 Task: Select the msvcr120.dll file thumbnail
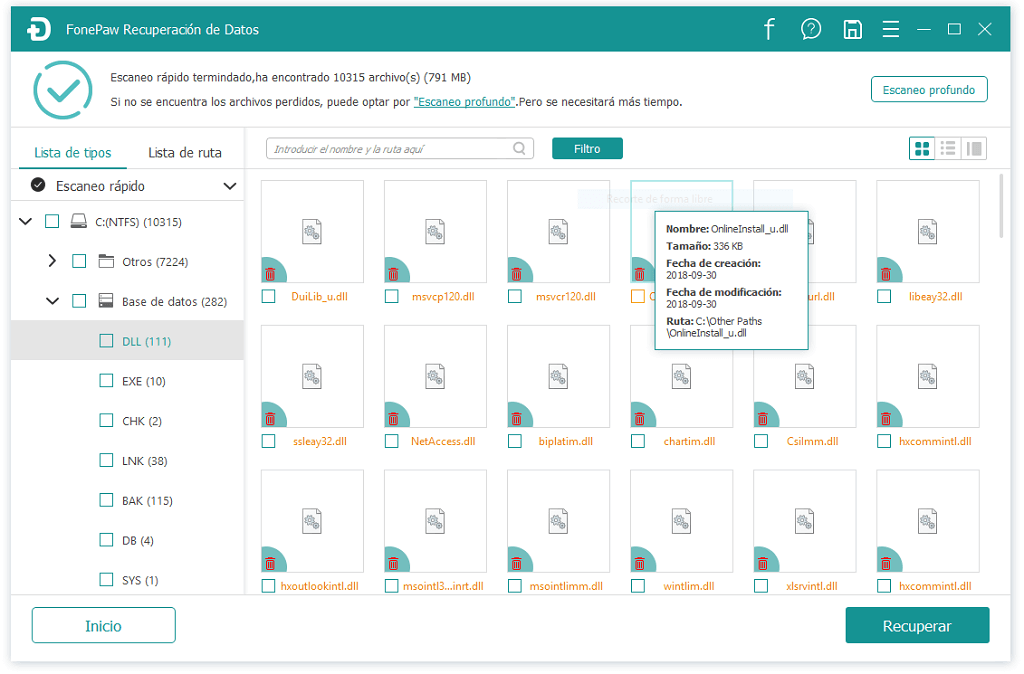(558, 232)
